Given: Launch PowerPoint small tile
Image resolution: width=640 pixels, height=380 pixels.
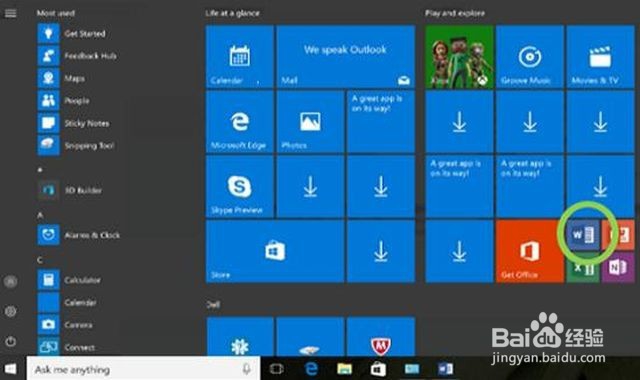Looking at the screenshot, I should pyautogui.click(x=618, y=235).
